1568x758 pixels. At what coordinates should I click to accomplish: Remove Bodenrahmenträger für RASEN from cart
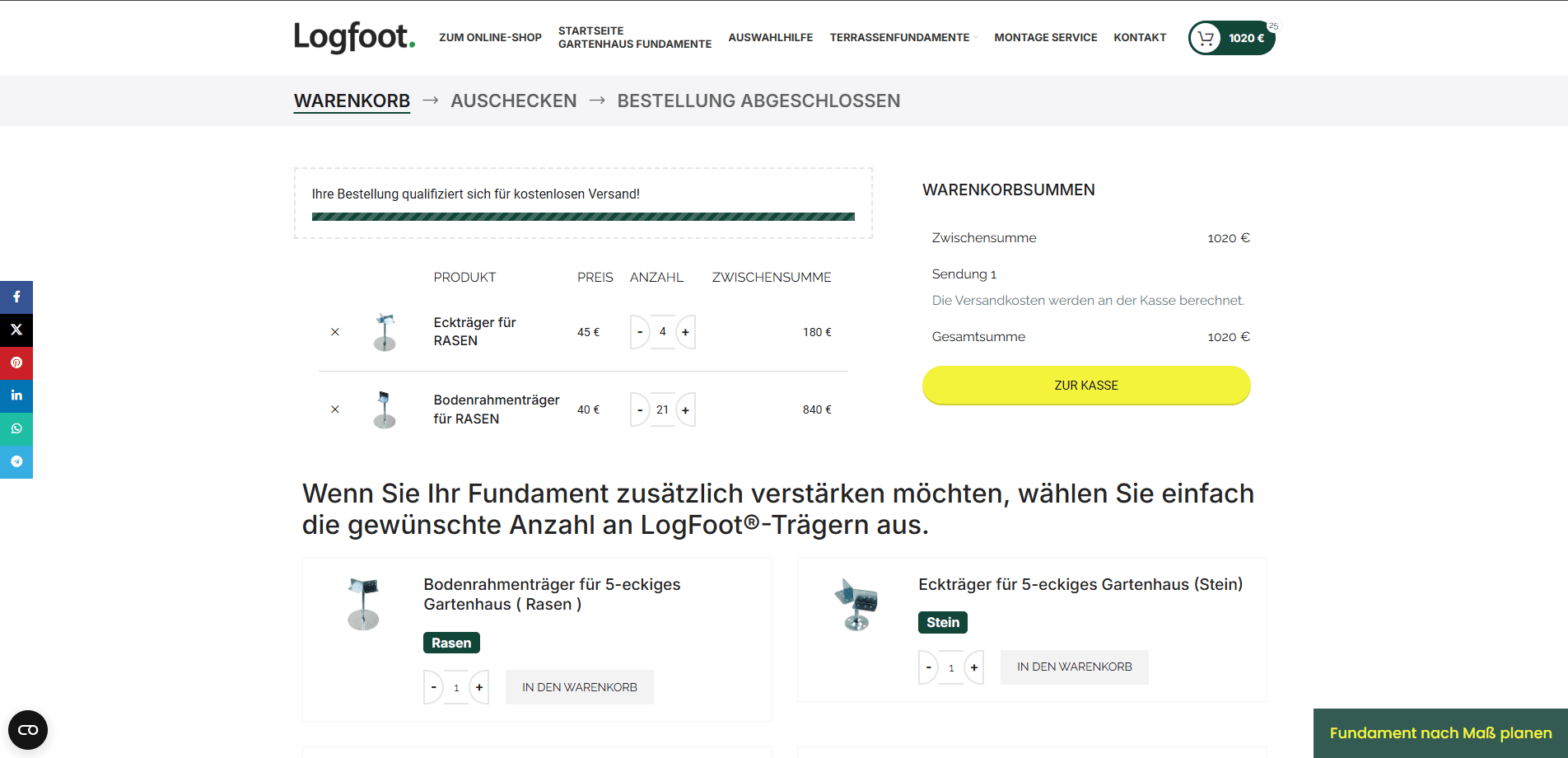pyautogui.click(x=335, y=409)
